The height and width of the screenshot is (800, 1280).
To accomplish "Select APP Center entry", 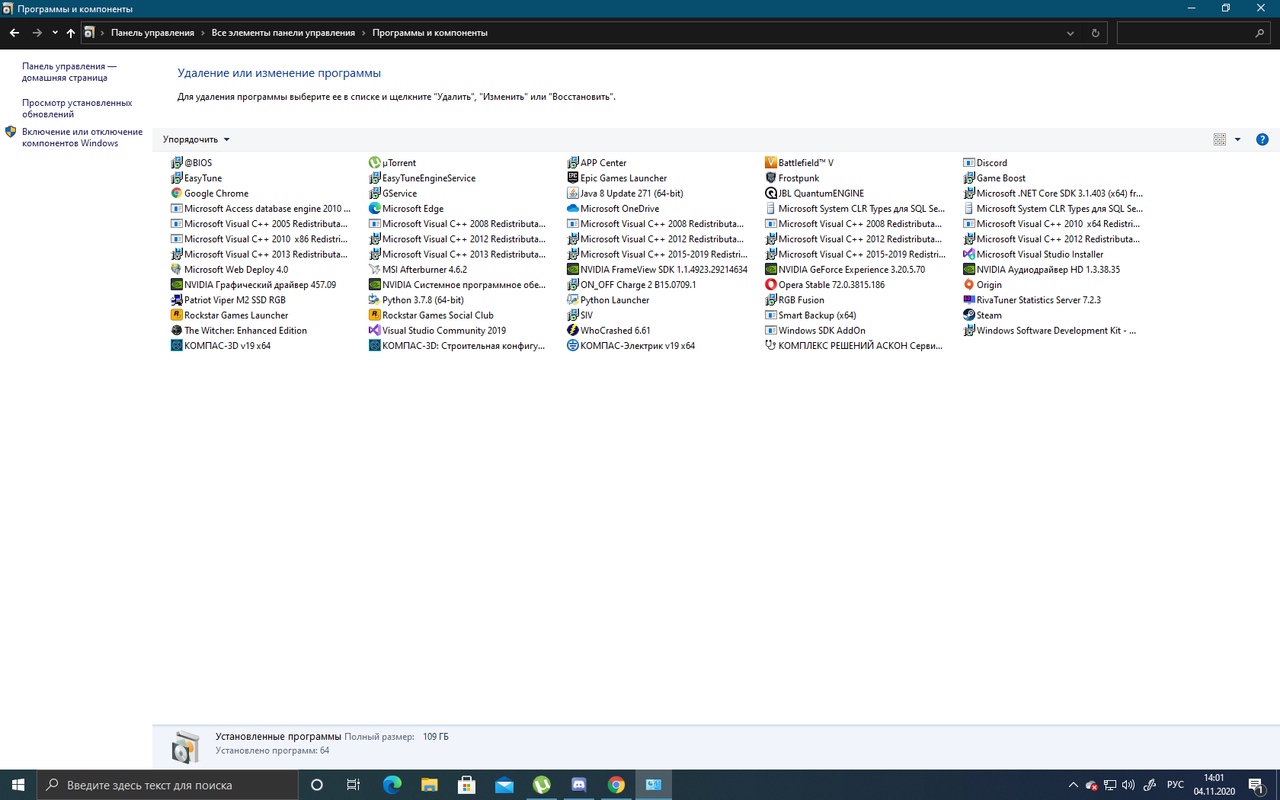I will pos(597,163).
